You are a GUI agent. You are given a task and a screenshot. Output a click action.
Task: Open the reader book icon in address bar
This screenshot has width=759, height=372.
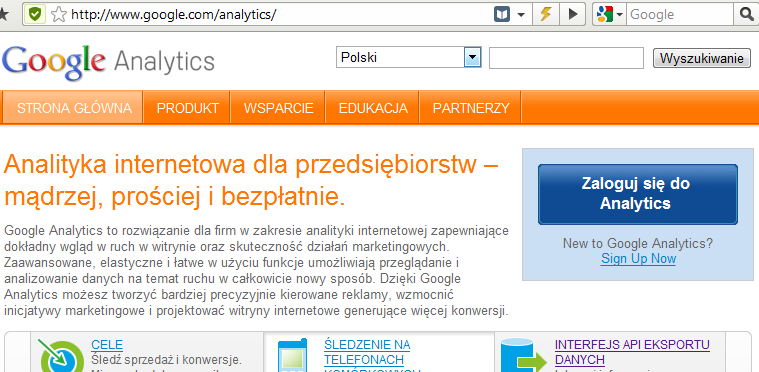click(x=502, y=15)
